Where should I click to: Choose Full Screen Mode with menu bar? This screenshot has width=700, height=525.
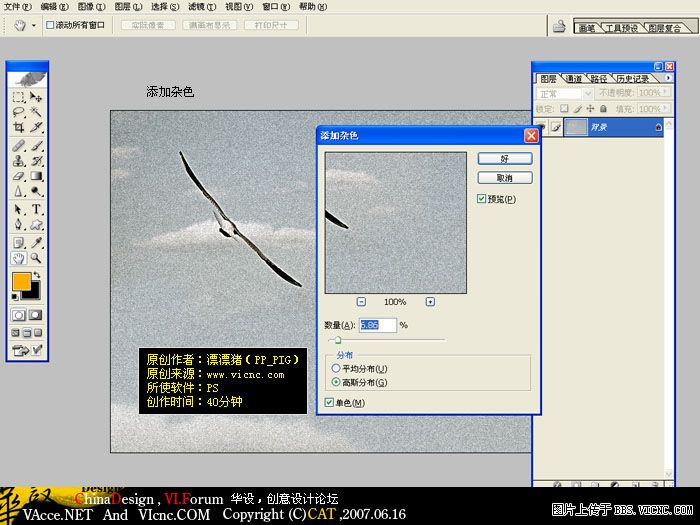point(27,333)
